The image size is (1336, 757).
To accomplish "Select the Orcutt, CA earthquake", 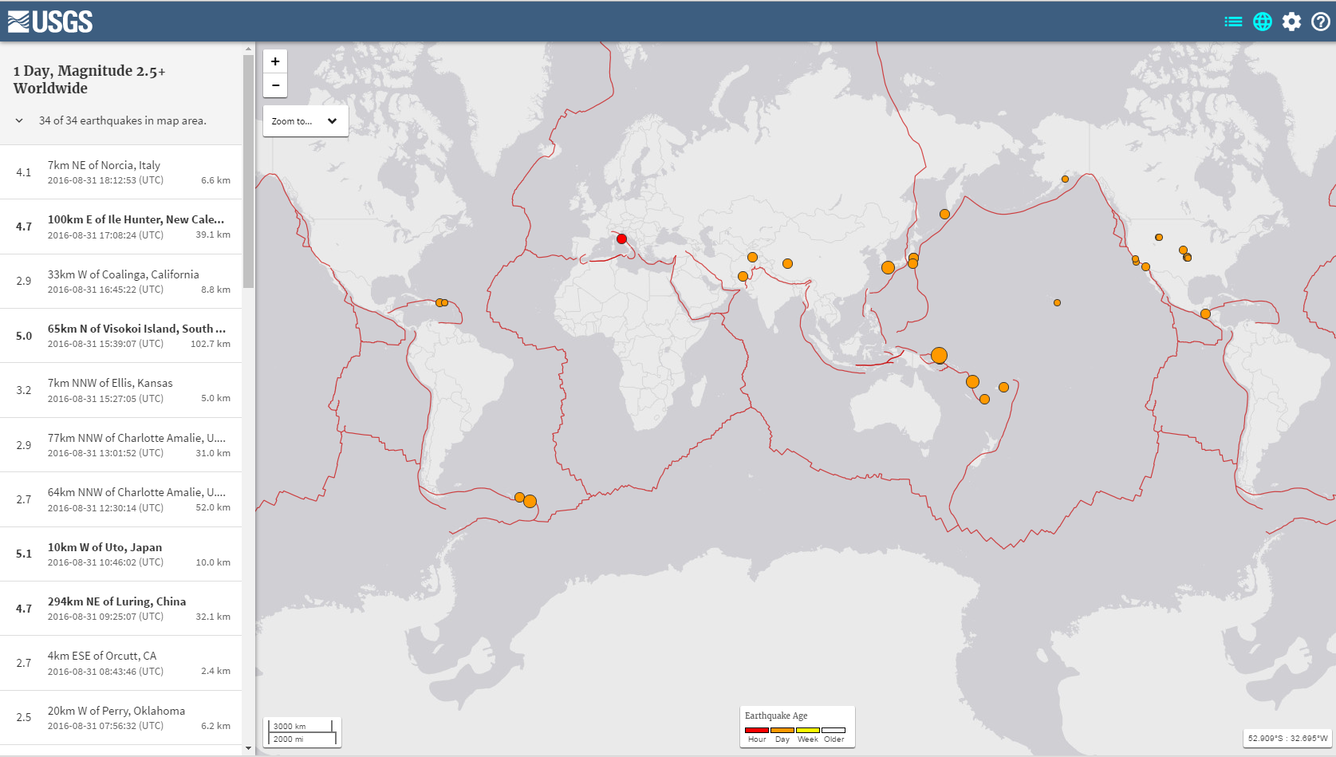I will point(121,663).
